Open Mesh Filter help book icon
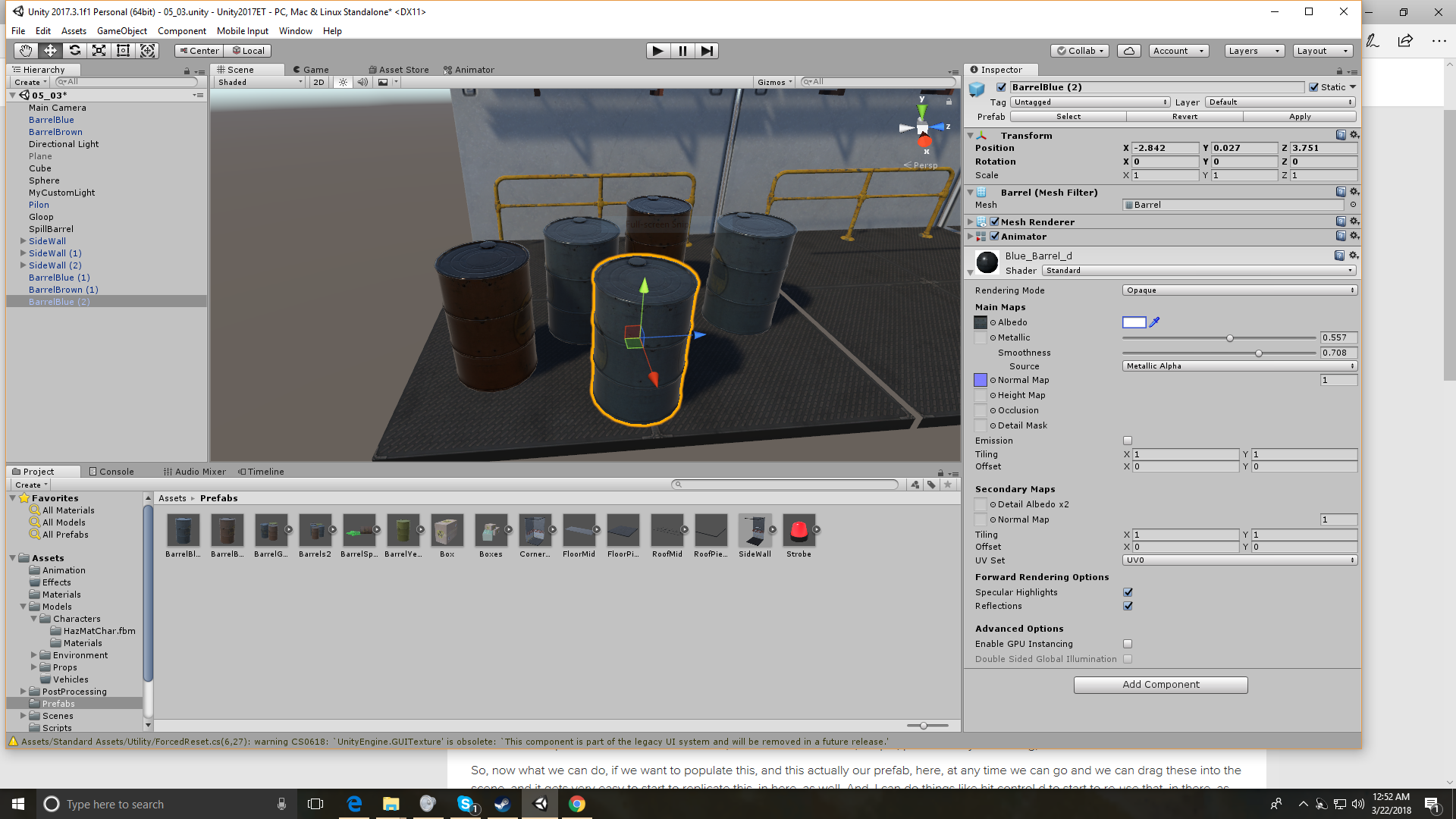 point(1341,192)
